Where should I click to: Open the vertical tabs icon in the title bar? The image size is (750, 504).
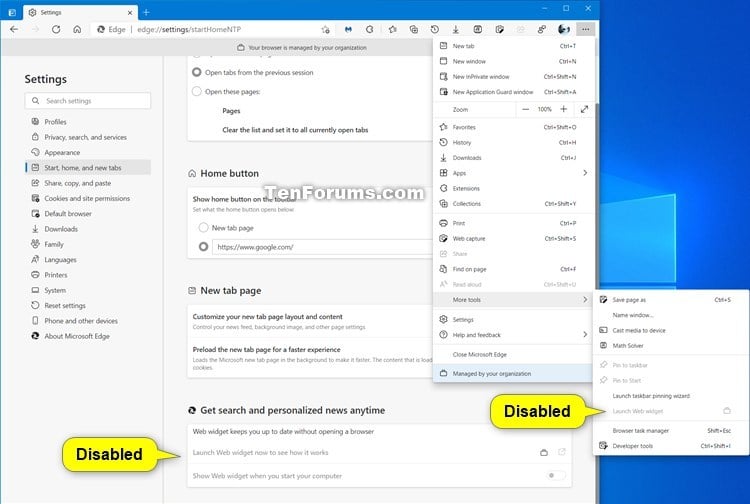(12, 12)
